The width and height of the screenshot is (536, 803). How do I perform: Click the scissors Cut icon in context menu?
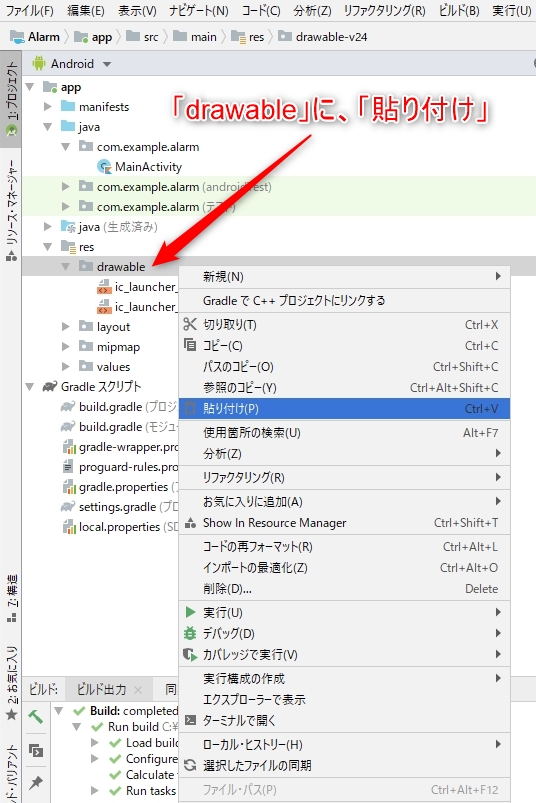pos(190,324)
